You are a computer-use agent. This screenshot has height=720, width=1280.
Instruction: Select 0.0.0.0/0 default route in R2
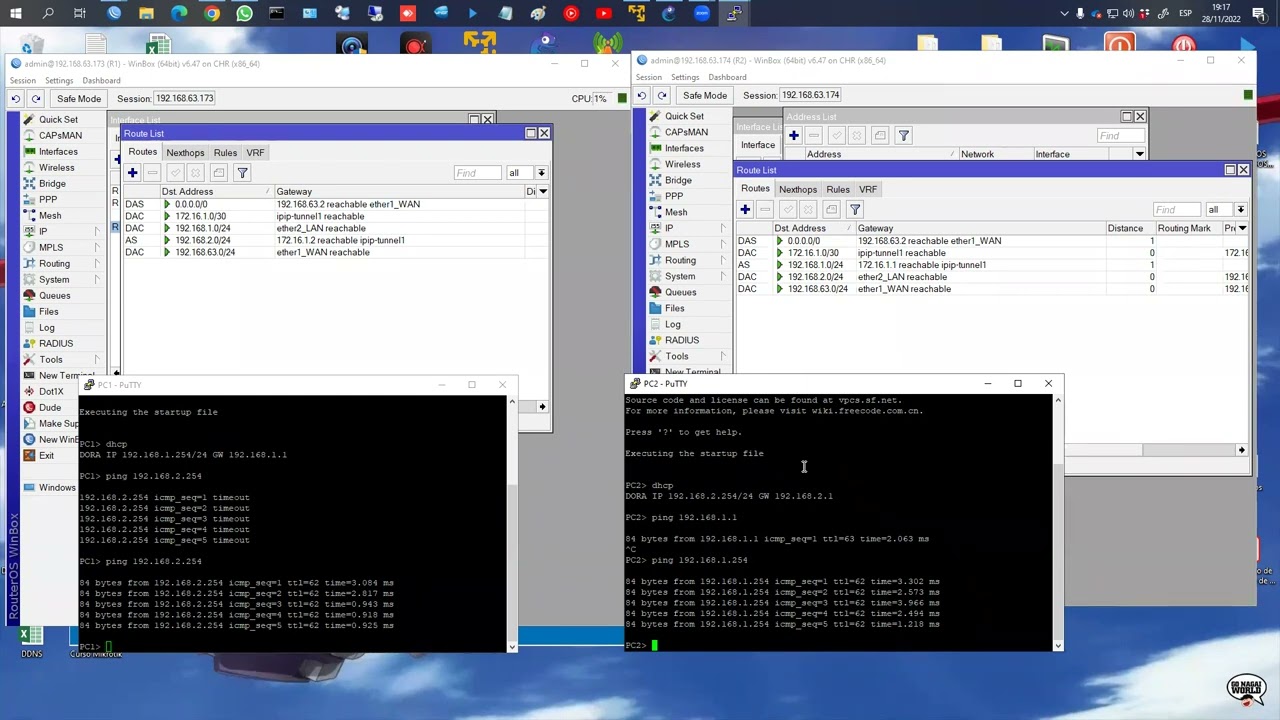coord(990,241)
